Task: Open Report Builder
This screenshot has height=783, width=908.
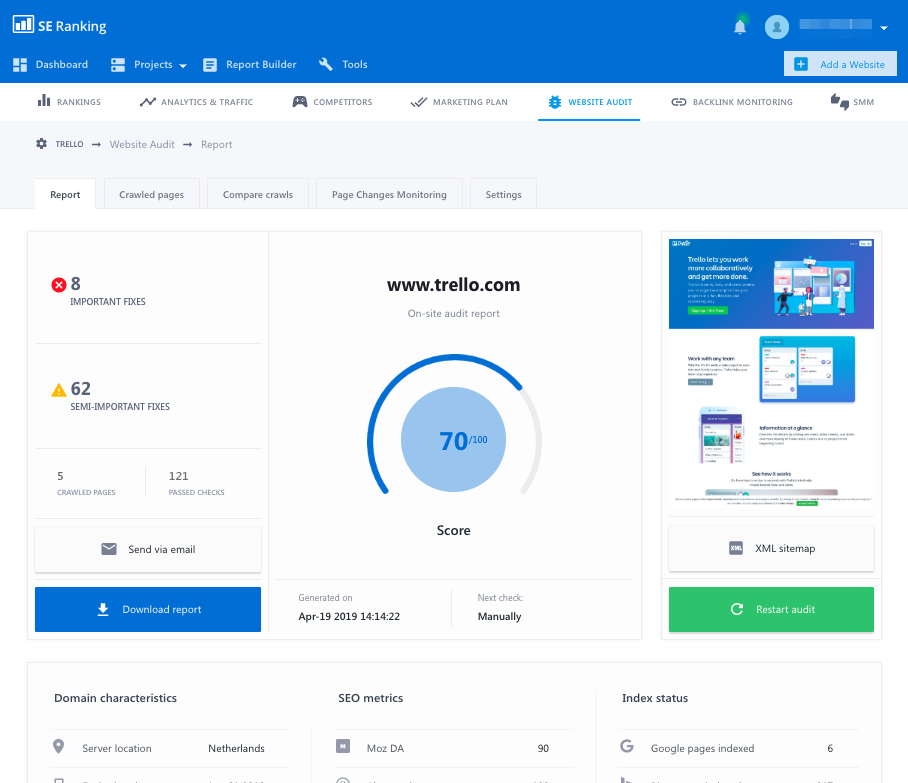Action: click(x=261, y=64)
